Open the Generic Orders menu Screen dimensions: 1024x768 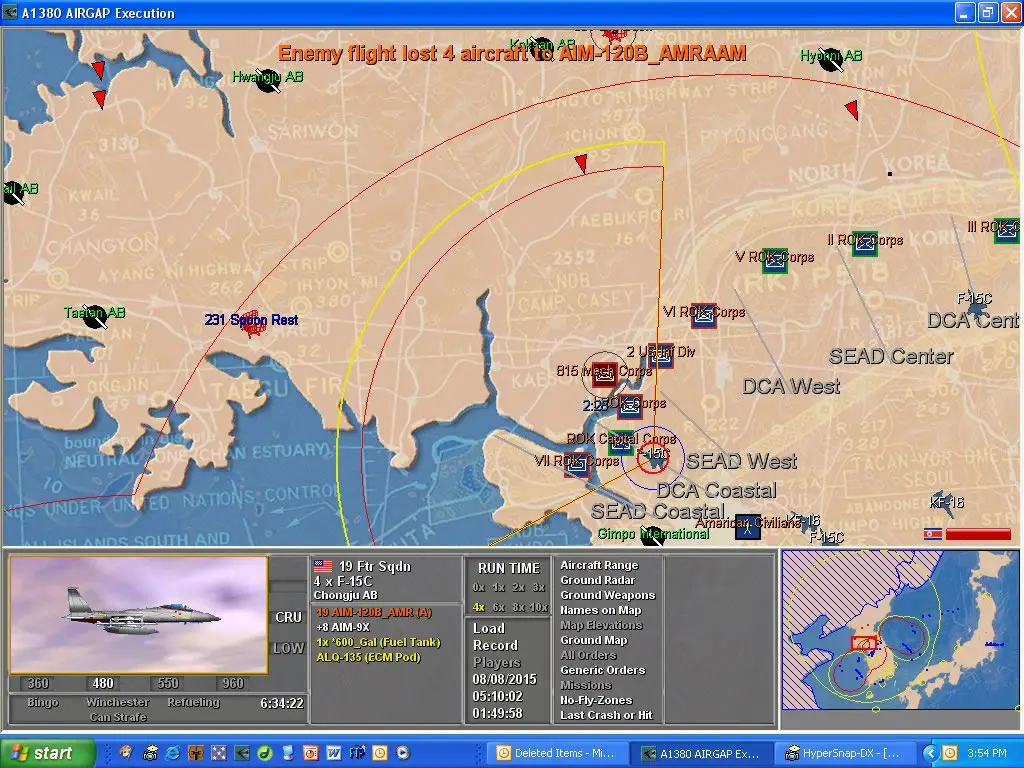602,670
